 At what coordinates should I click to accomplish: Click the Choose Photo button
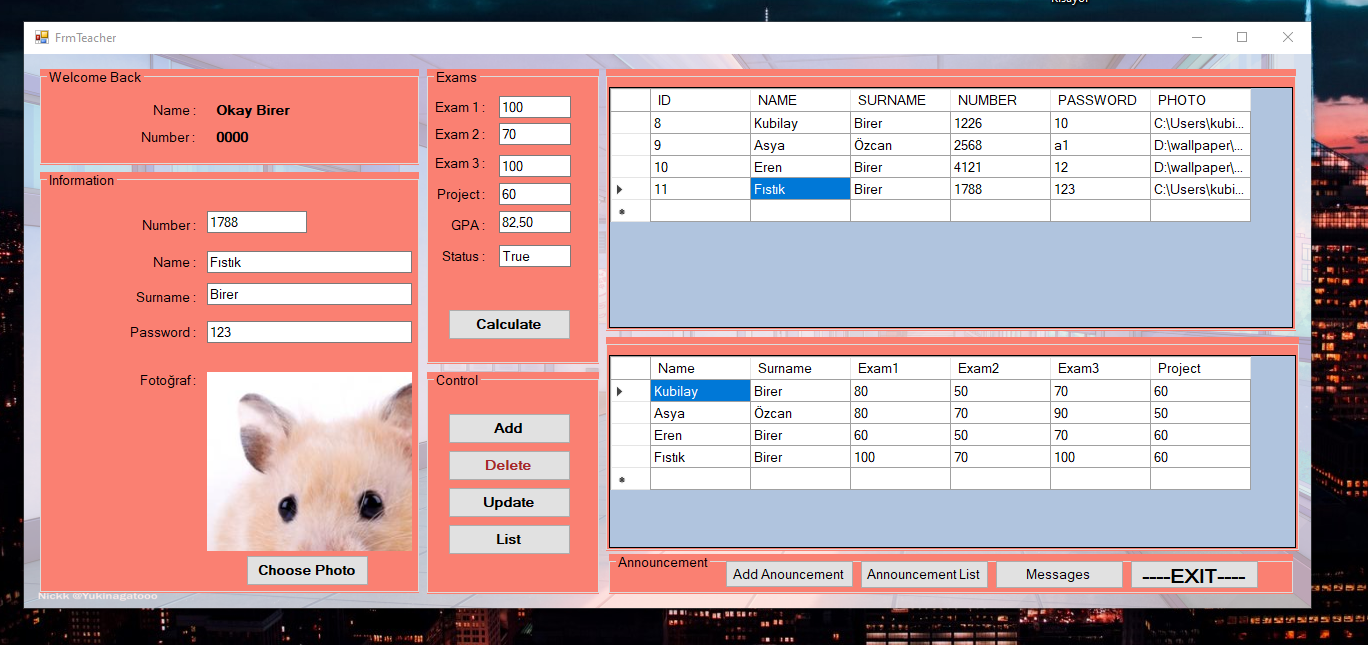click(307, 570)
